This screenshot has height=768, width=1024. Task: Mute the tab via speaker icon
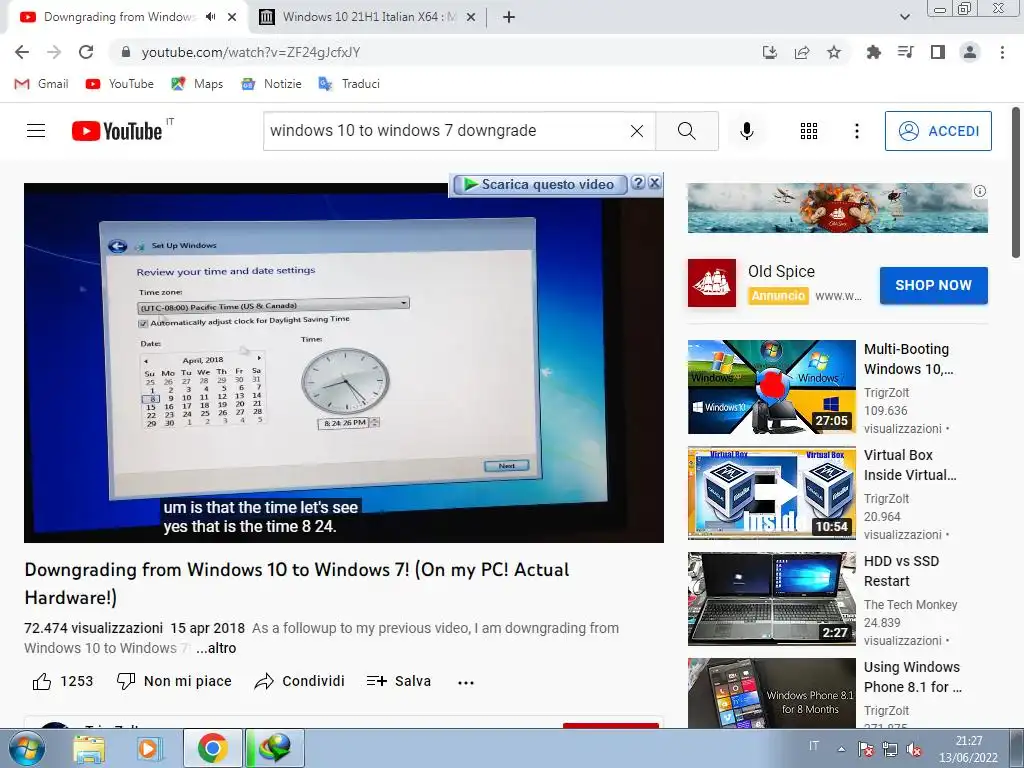pos(210,17)
